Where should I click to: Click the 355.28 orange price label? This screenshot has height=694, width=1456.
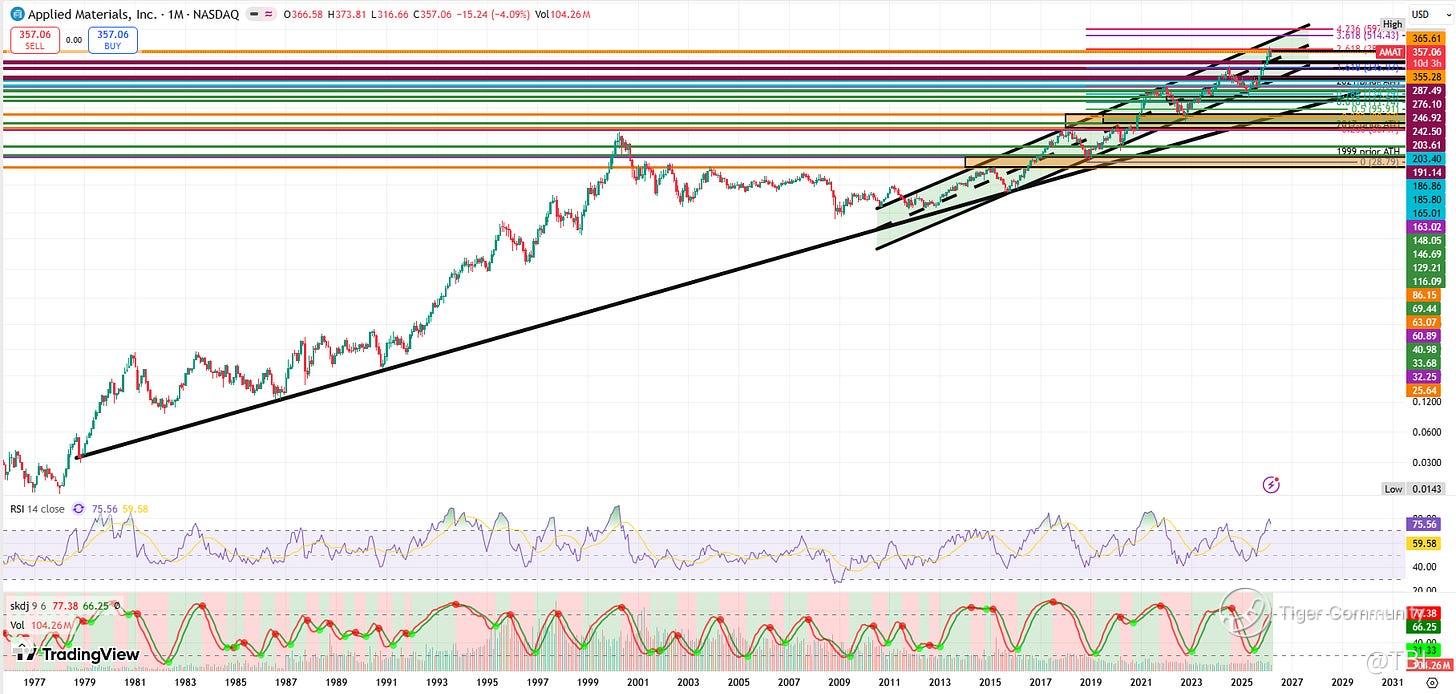pyautogui.click(x=1424, y=77)
